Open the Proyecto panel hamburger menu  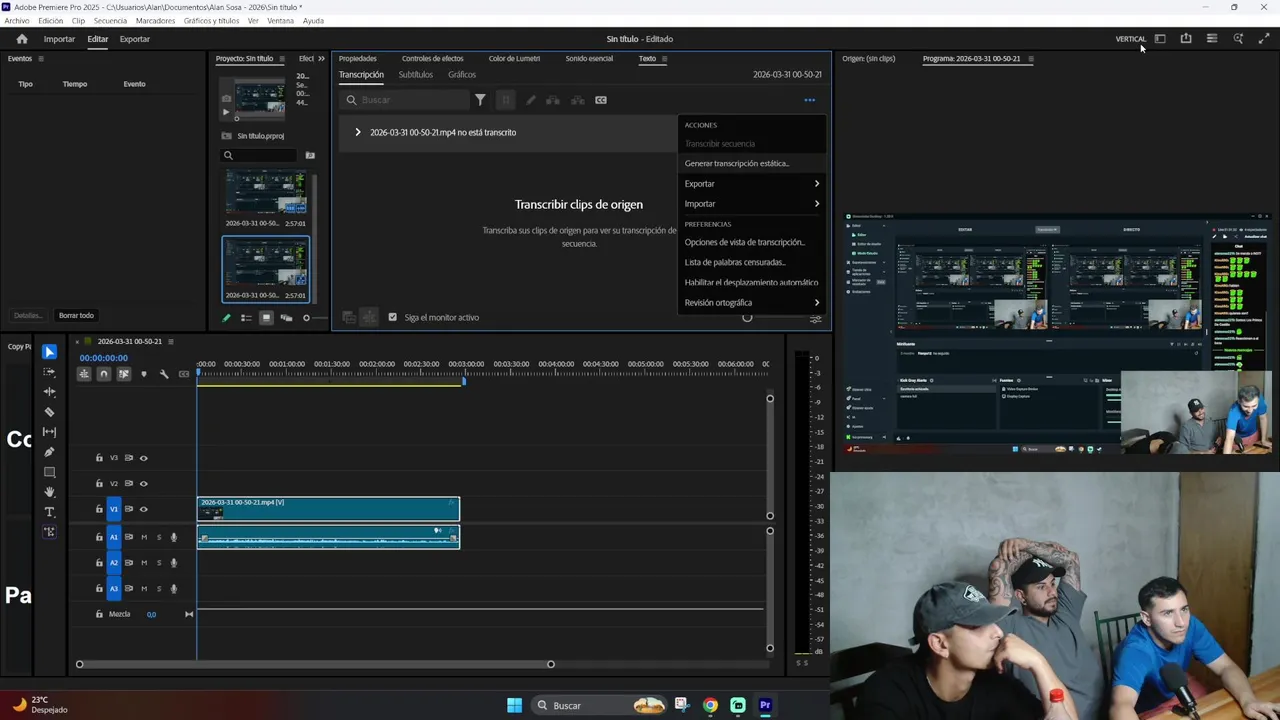(282, 59)
